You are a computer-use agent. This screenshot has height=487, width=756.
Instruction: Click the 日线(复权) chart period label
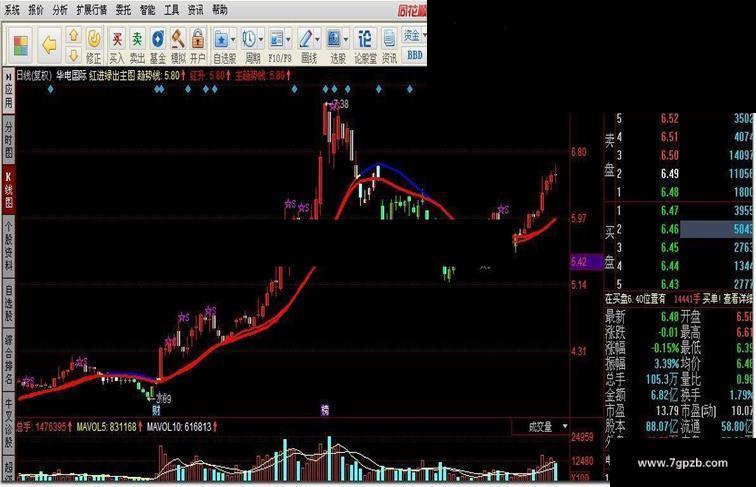pyautogui.click(x=33, y=76)
